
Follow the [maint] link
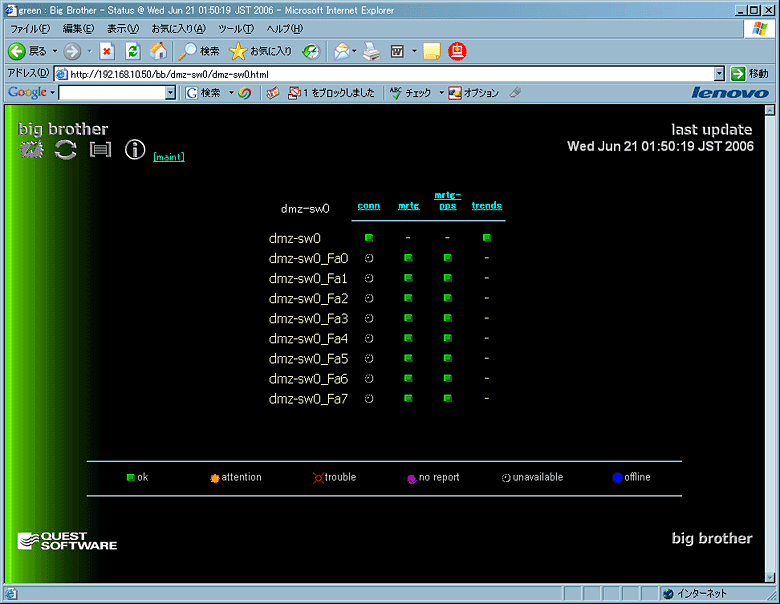click(x=168, y=156)
